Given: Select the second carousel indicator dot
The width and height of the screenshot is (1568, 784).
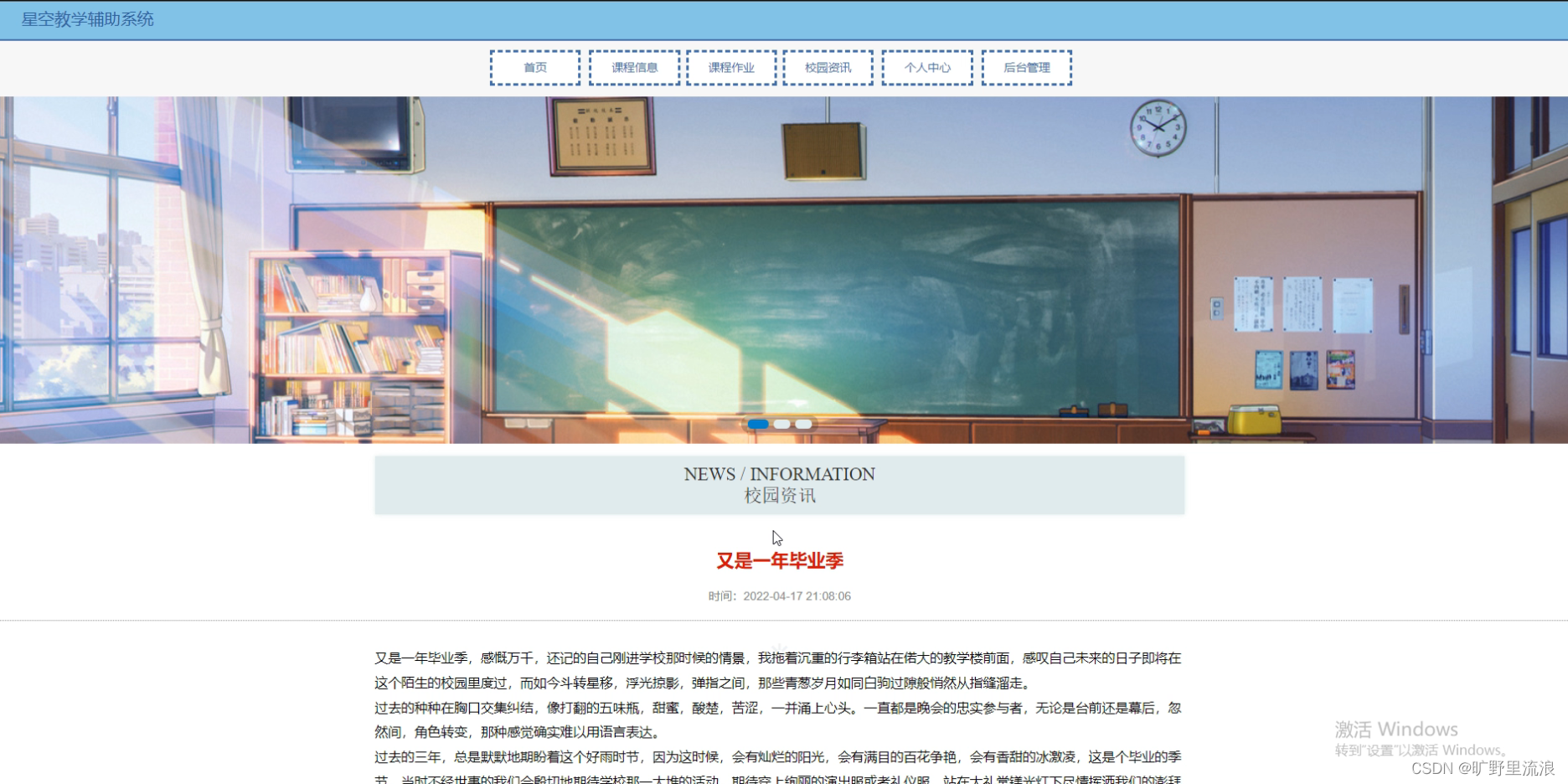Looking at the screenshot, I should (781, 425).
